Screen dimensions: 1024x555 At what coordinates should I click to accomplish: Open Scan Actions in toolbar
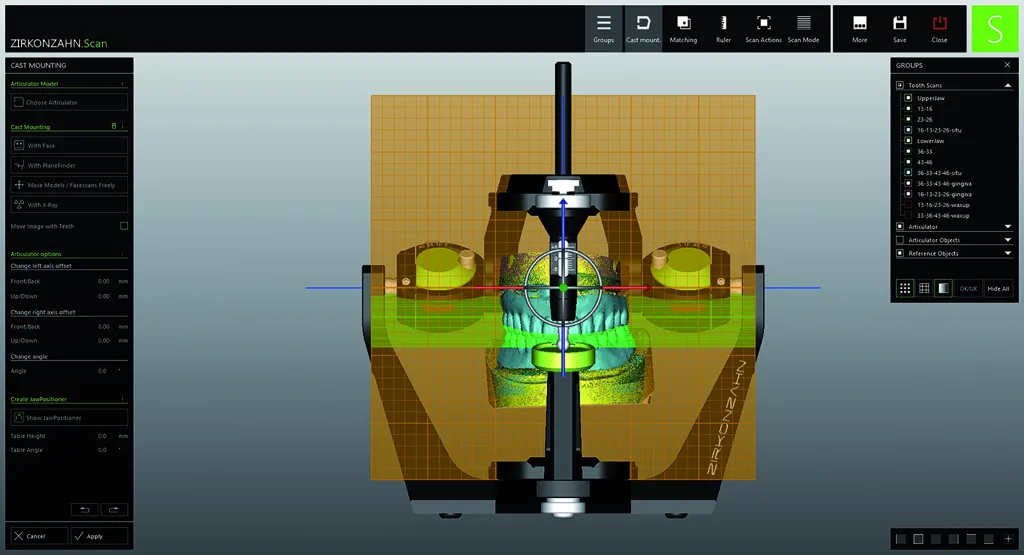pyautogui.click(x=763, y=29)
